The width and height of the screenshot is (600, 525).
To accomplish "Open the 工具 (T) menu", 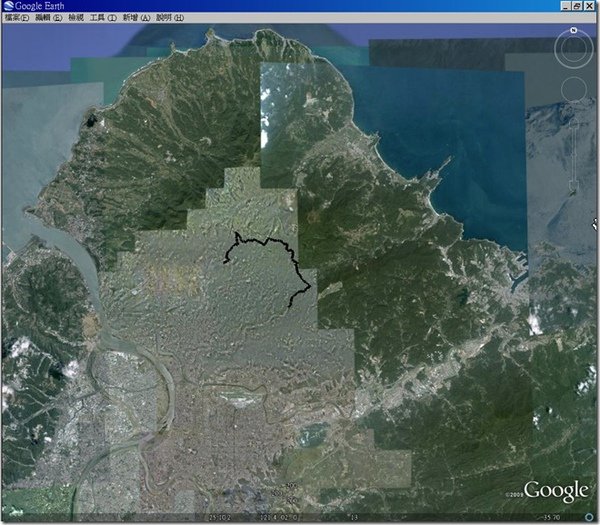I will pos(103,18).
